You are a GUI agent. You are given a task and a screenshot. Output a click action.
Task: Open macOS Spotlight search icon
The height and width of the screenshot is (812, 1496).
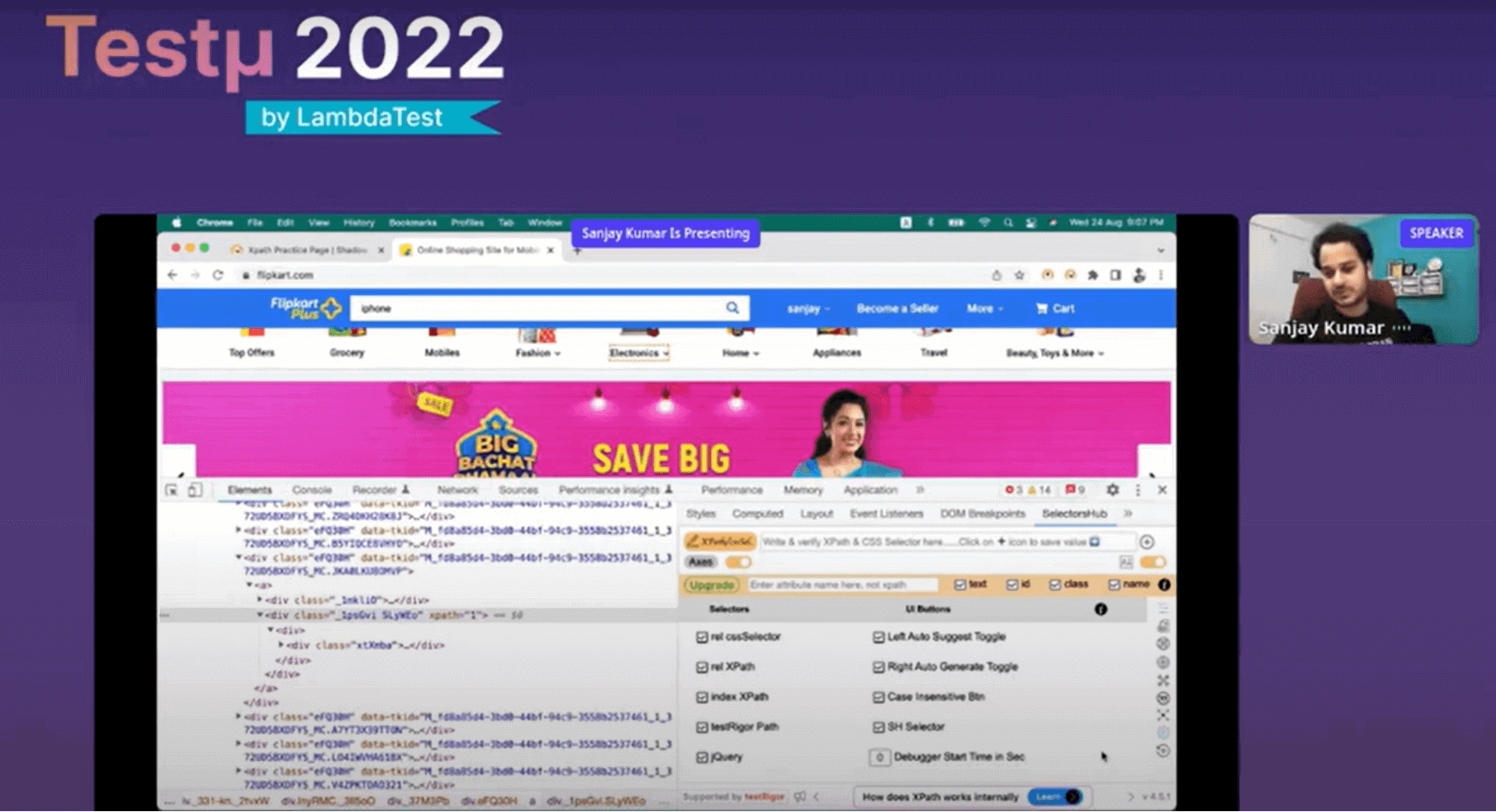[x=1008, y=222]
